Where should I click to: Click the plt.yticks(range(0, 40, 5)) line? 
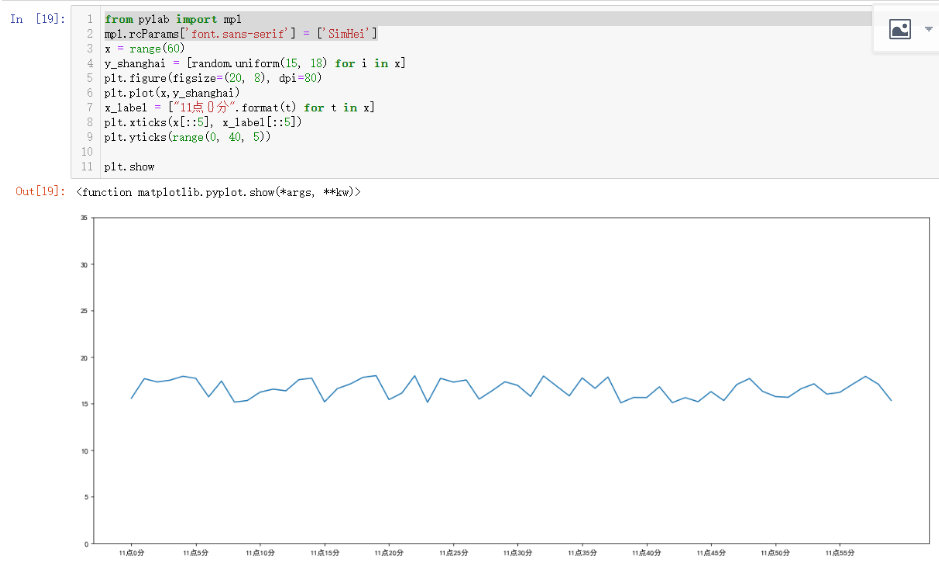187,137
